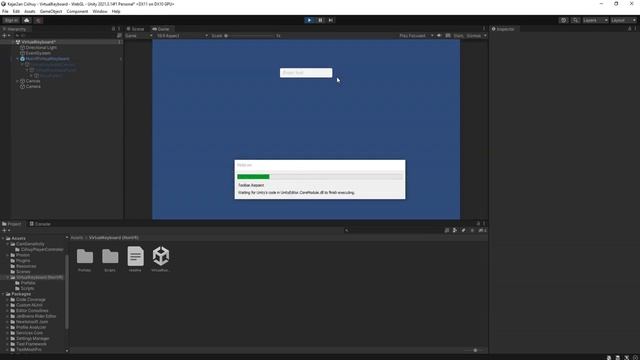640x360 pixels.
Task: Lock the Hierarchy panel
Action: coord(113,29)
